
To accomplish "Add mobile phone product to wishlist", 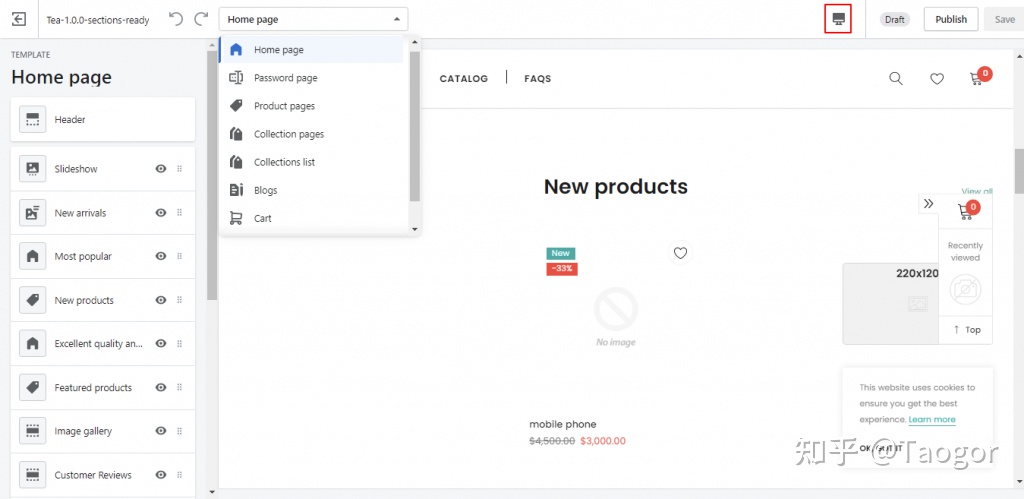I will [680, 253].
